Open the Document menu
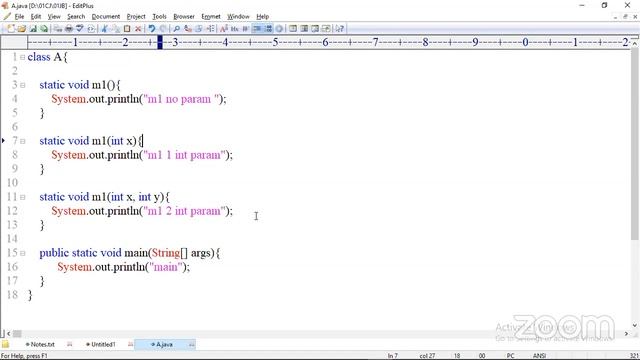Image resolution: width=640 pixels, height=360 pixels. [x=106, y=17]
